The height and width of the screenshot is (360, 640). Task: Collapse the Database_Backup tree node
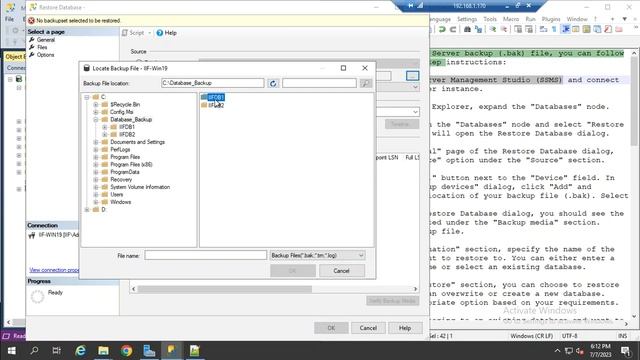pyautogui.click(x=96, y=120)
